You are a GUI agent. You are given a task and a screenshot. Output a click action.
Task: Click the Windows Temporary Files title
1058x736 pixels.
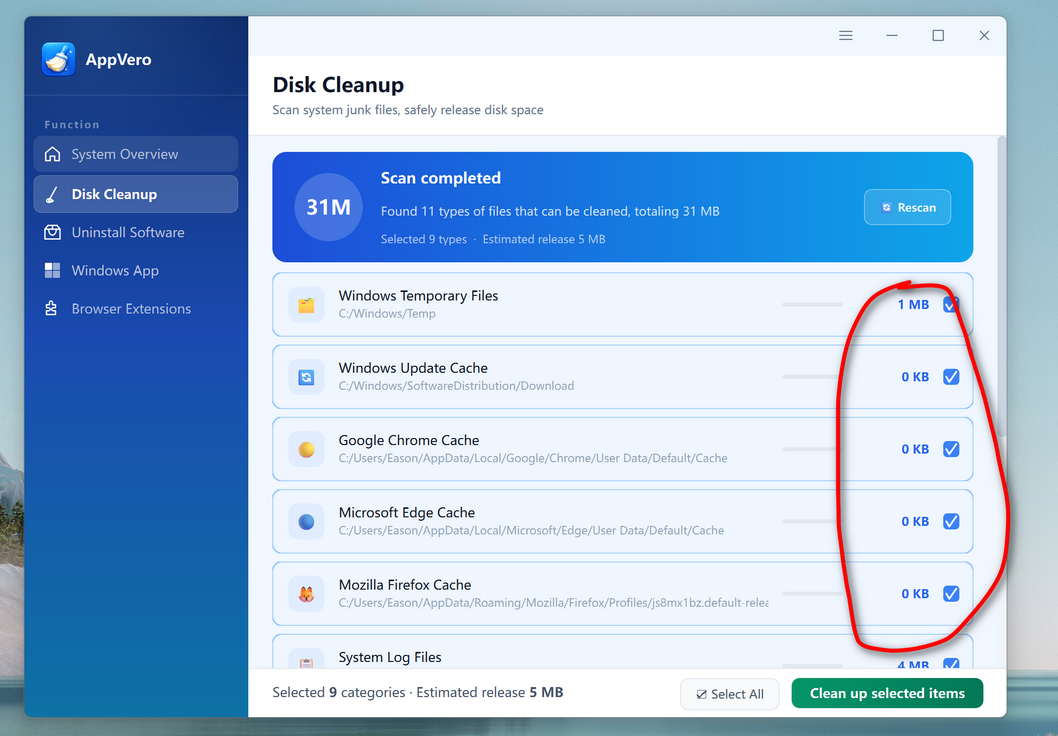[418, 295]
